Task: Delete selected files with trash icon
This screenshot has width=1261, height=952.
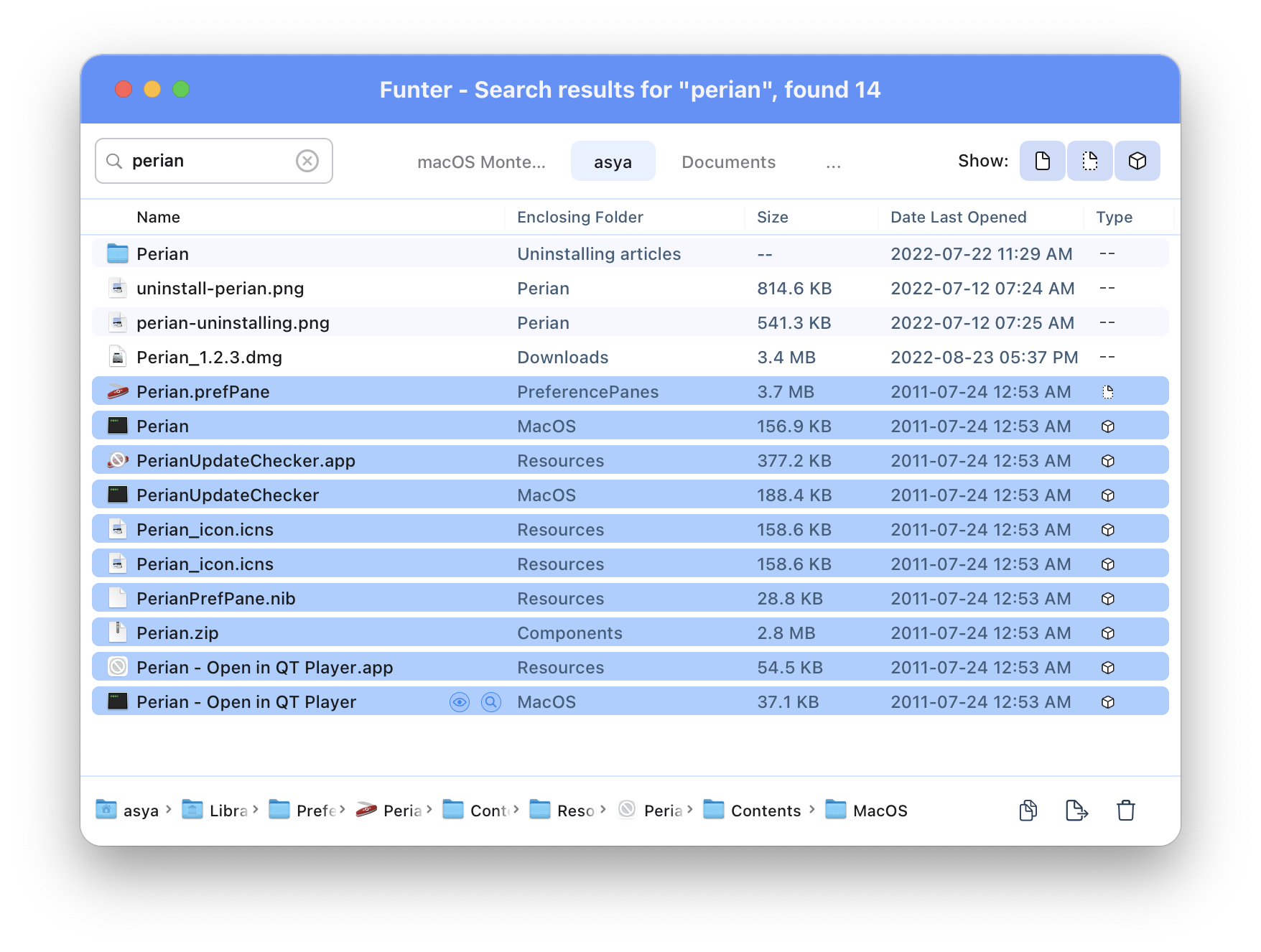Action: 1126,811
